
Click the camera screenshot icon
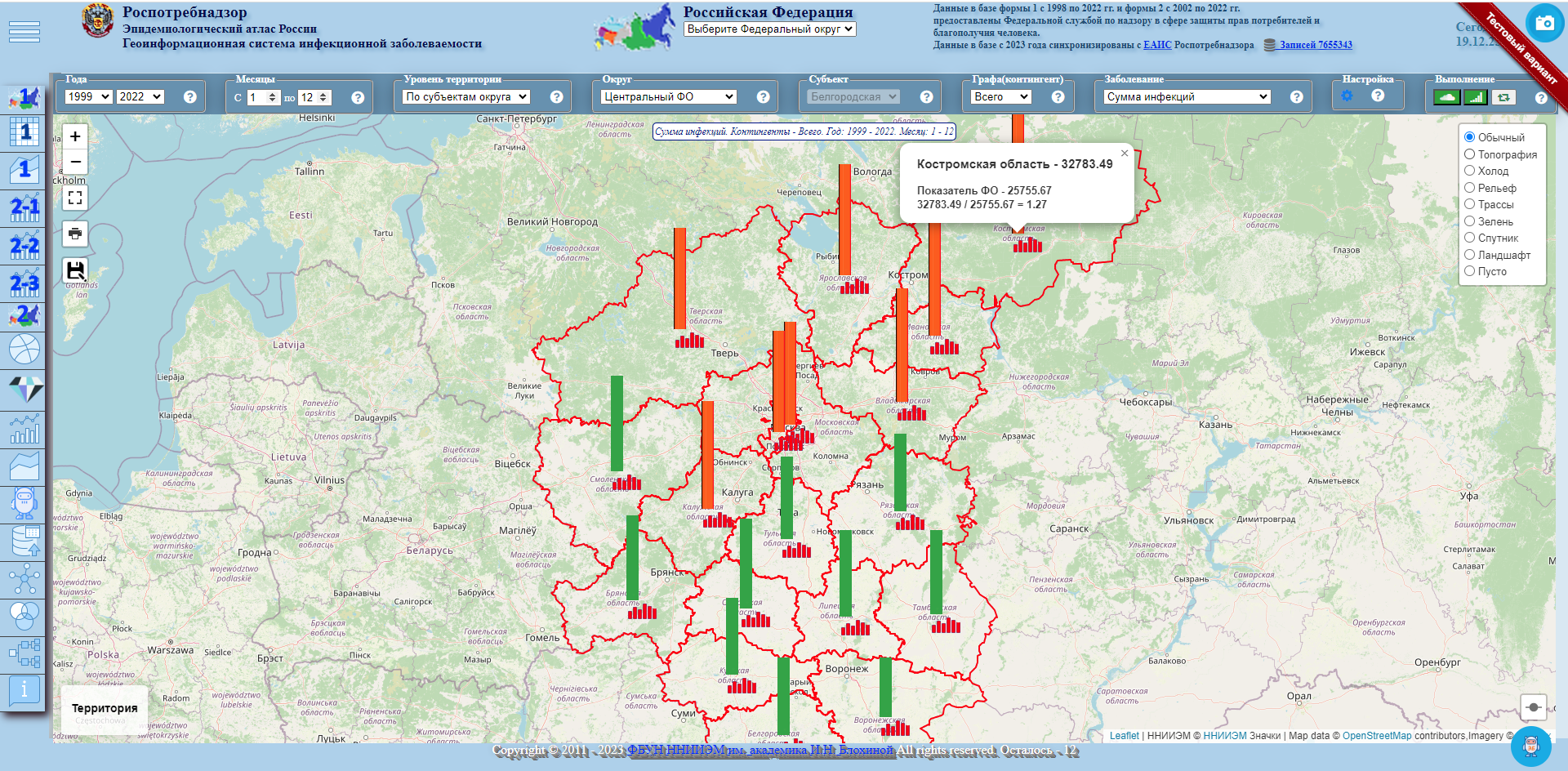click(1543, 23)
